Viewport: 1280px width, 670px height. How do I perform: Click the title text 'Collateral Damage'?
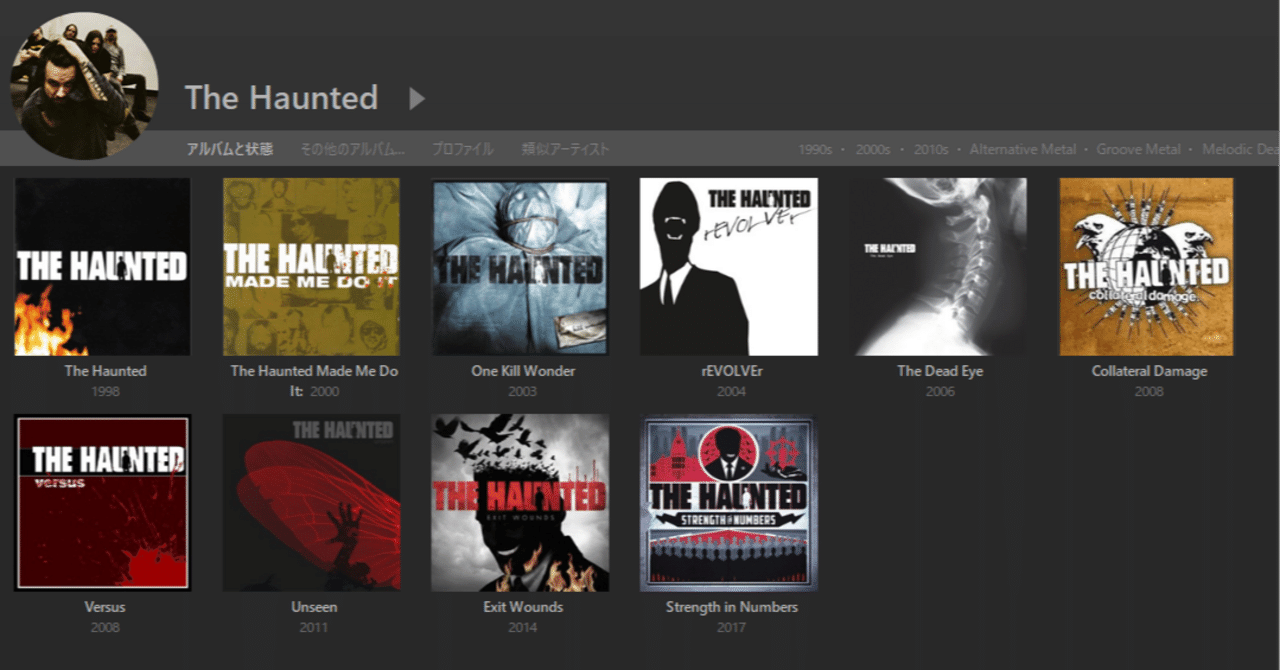(x=1149, y=371)
